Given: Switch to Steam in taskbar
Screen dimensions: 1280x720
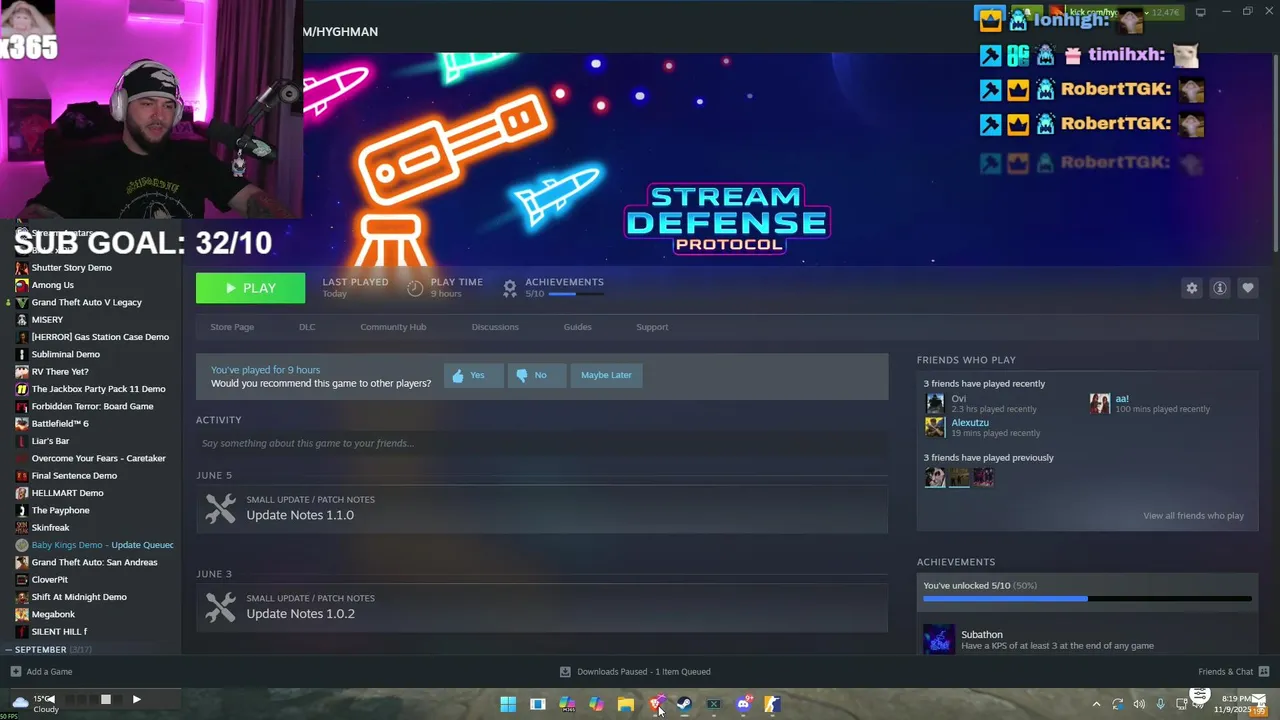Looking at the screenshot, I should tap(684, 704).
